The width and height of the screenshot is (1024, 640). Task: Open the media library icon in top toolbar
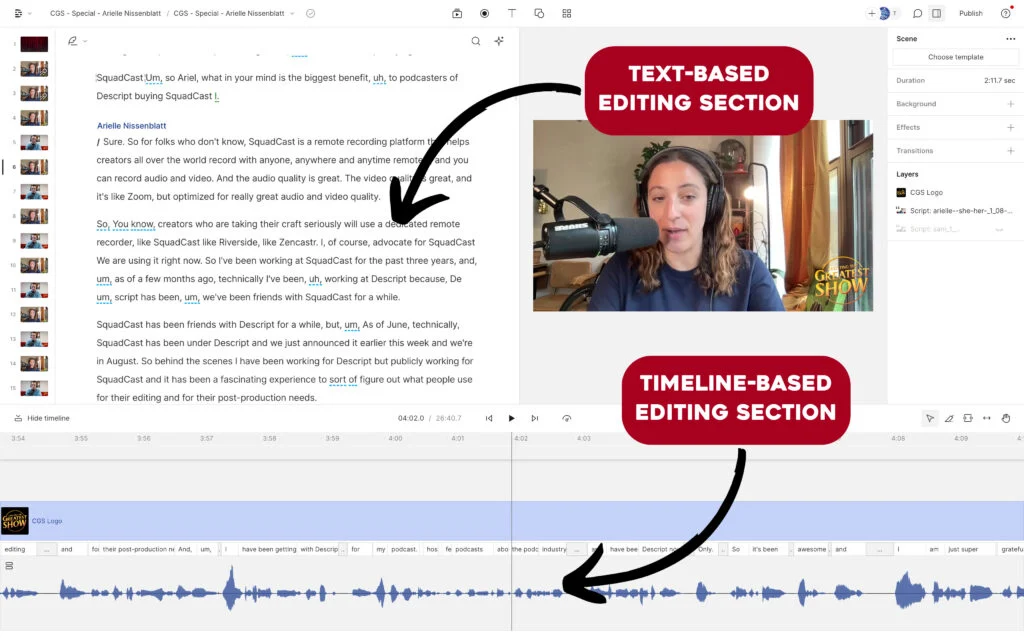[457, 13]
